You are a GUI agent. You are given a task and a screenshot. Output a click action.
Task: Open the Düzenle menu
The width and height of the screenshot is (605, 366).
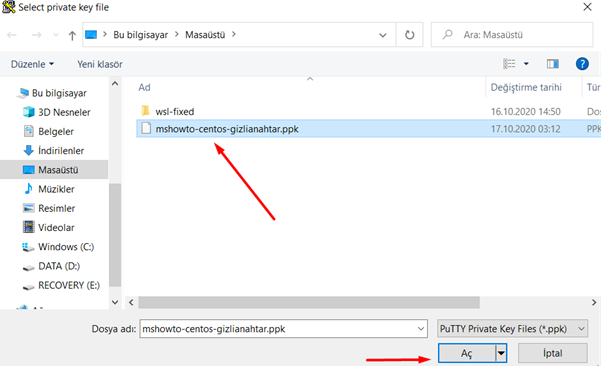[32, 64]
